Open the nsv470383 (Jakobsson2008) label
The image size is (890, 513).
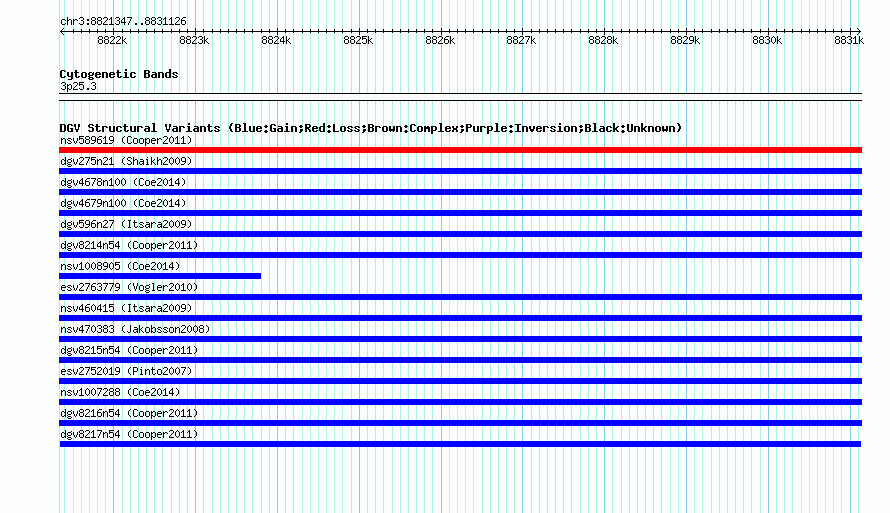pos(135,329)
